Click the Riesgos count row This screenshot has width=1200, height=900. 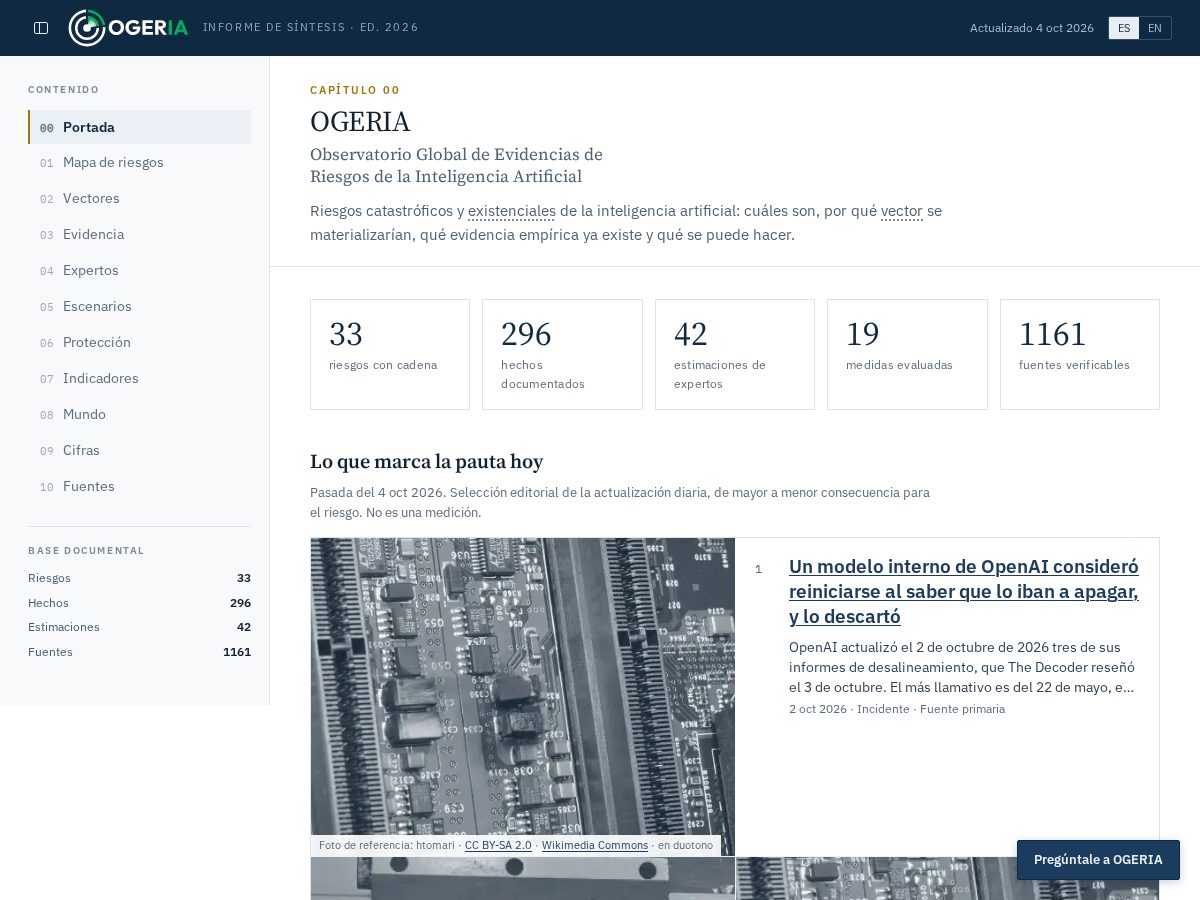[140, 578]
